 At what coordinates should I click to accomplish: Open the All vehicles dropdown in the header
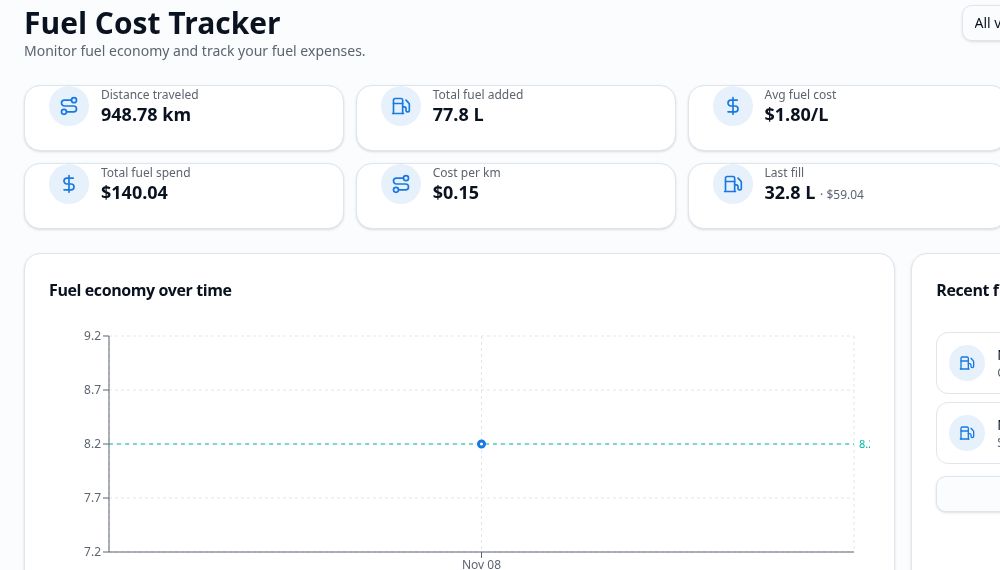[982, 23]
